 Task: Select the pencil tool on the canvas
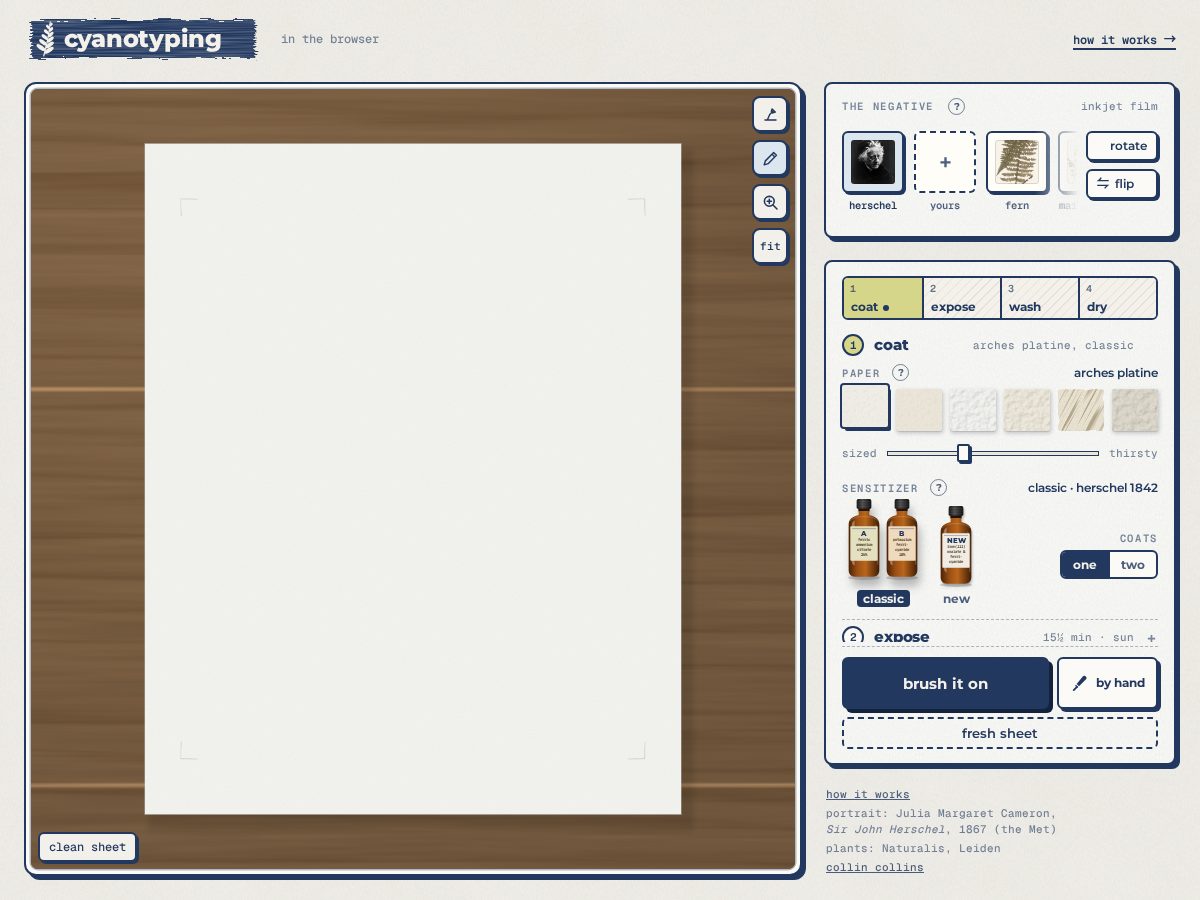click(770, 158)
